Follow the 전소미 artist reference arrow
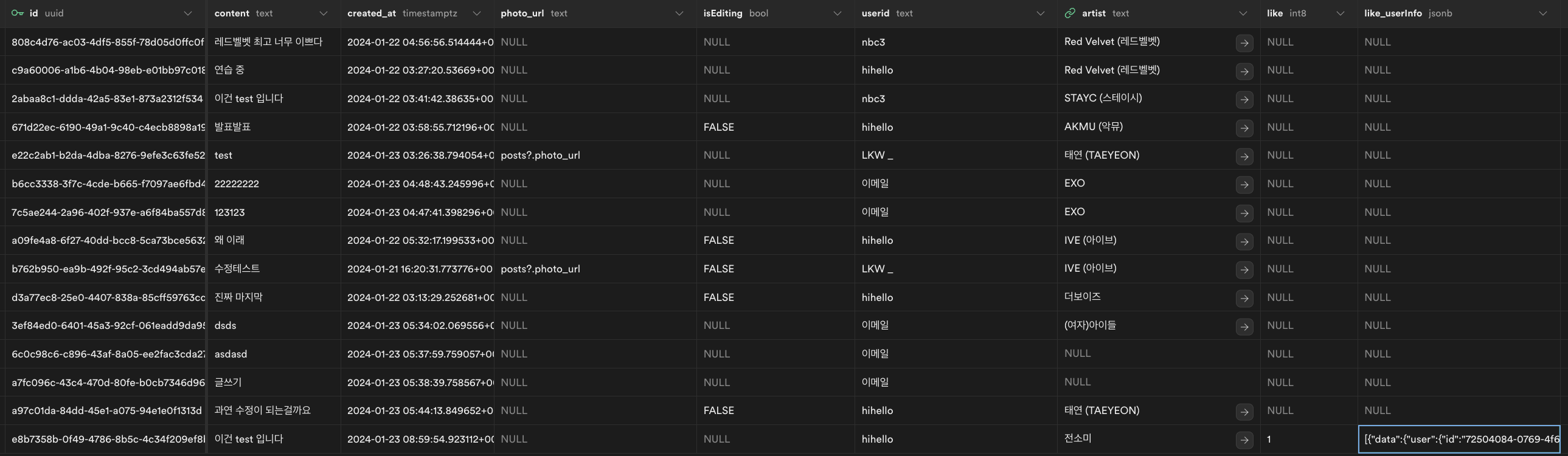 click(1244, 440)
